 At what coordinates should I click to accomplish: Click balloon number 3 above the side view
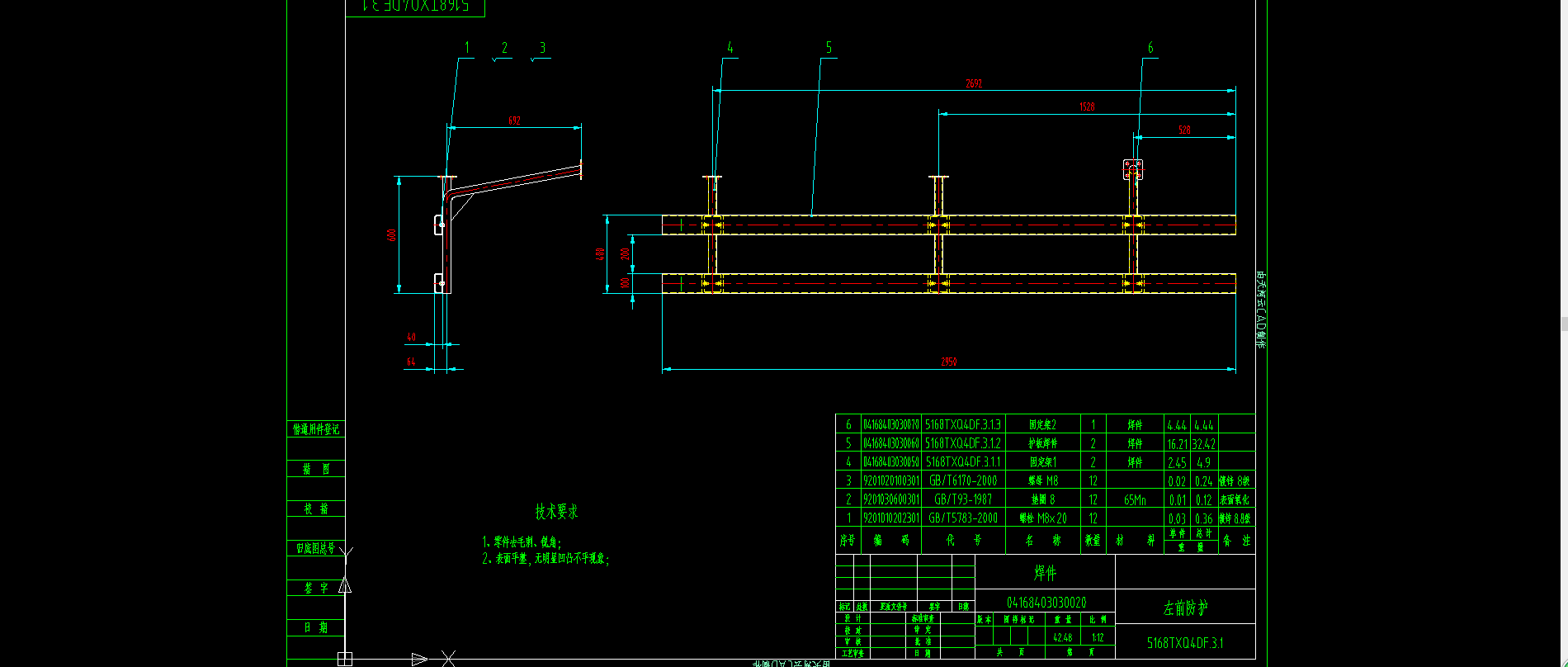tap(542, 48)
